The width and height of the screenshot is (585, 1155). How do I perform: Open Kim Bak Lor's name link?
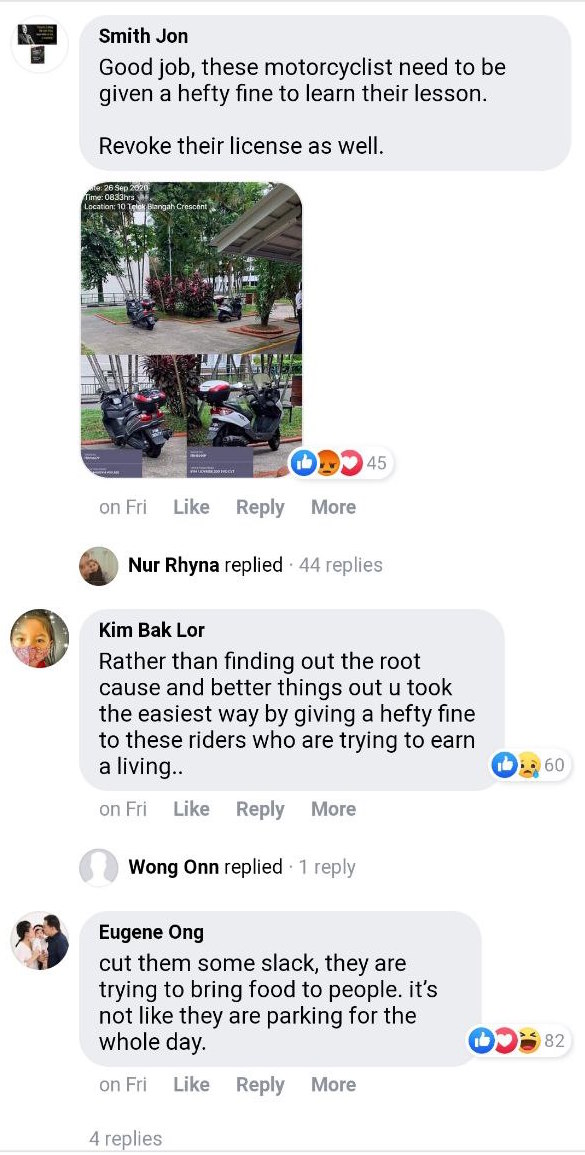pos(152,631)
